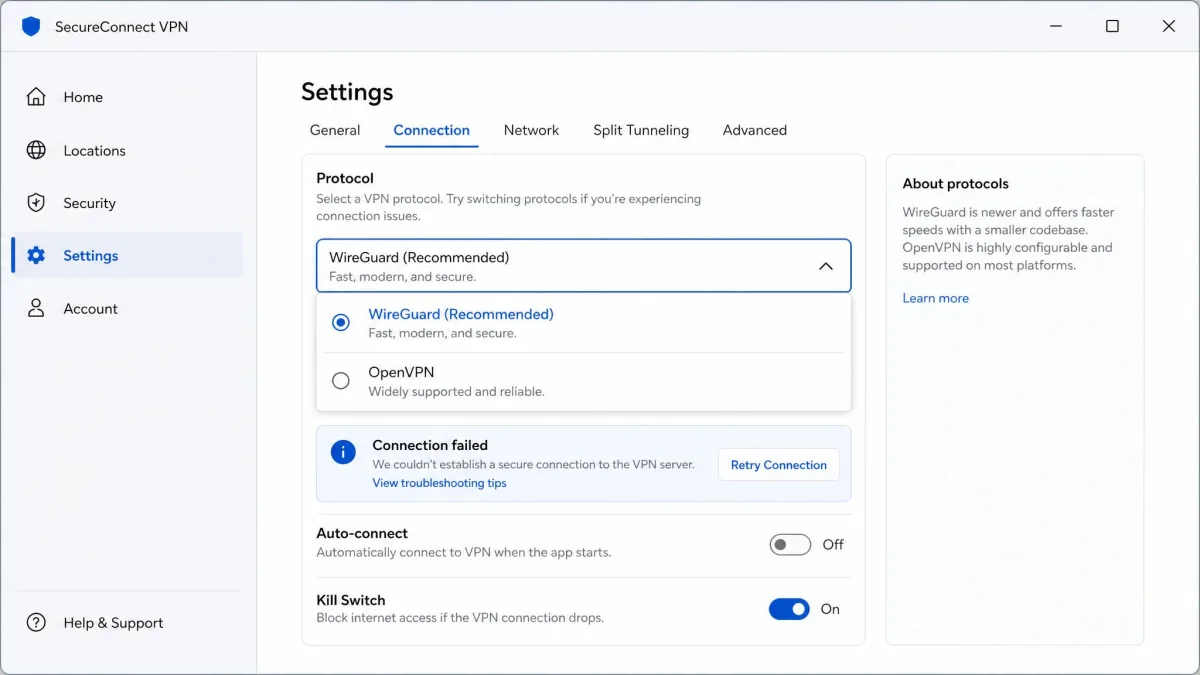Click the Learn more link about protocols
Screen dimensions: 1200x675
935,298
